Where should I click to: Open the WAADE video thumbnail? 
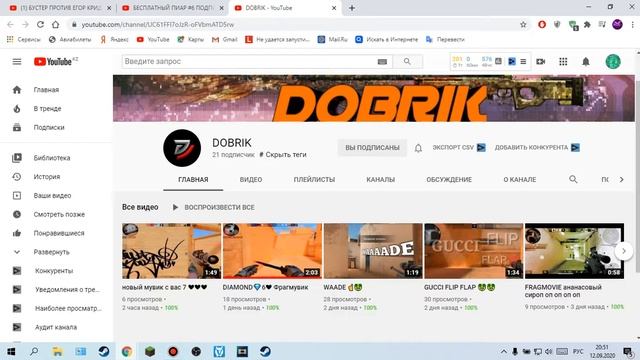point(373,251)
